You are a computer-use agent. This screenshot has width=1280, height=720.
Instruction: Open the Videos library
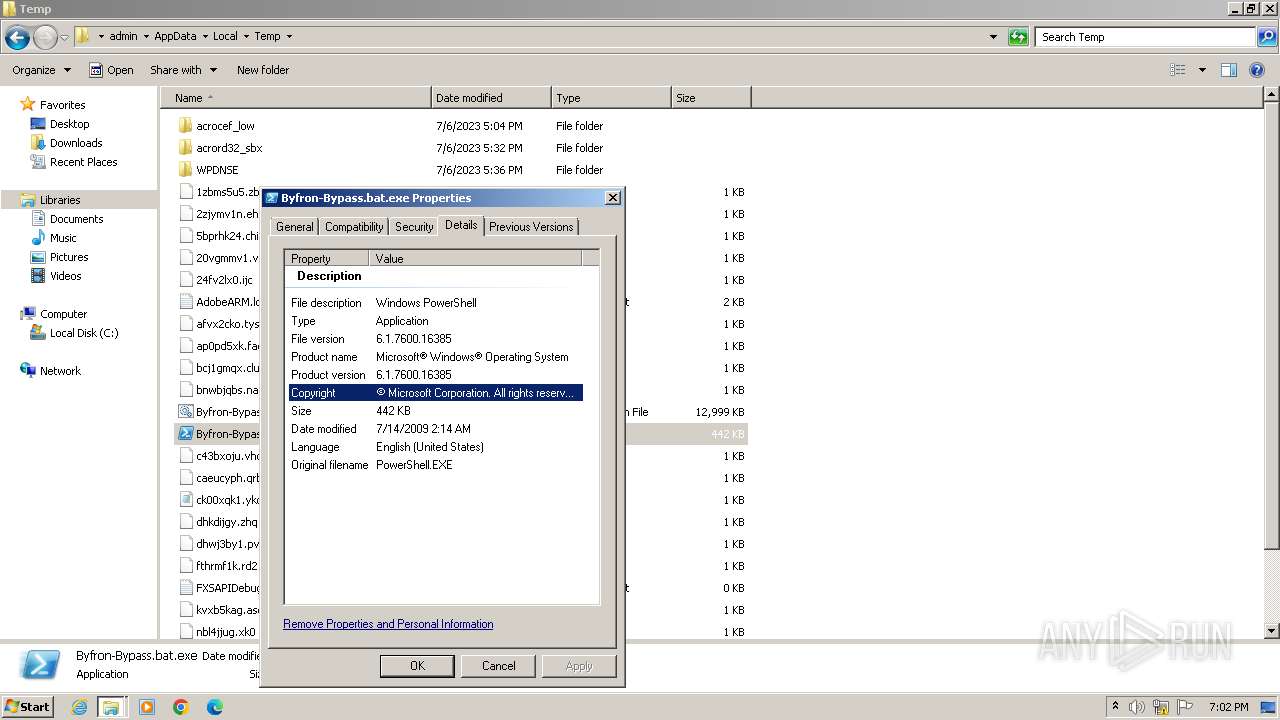[65, 276]
